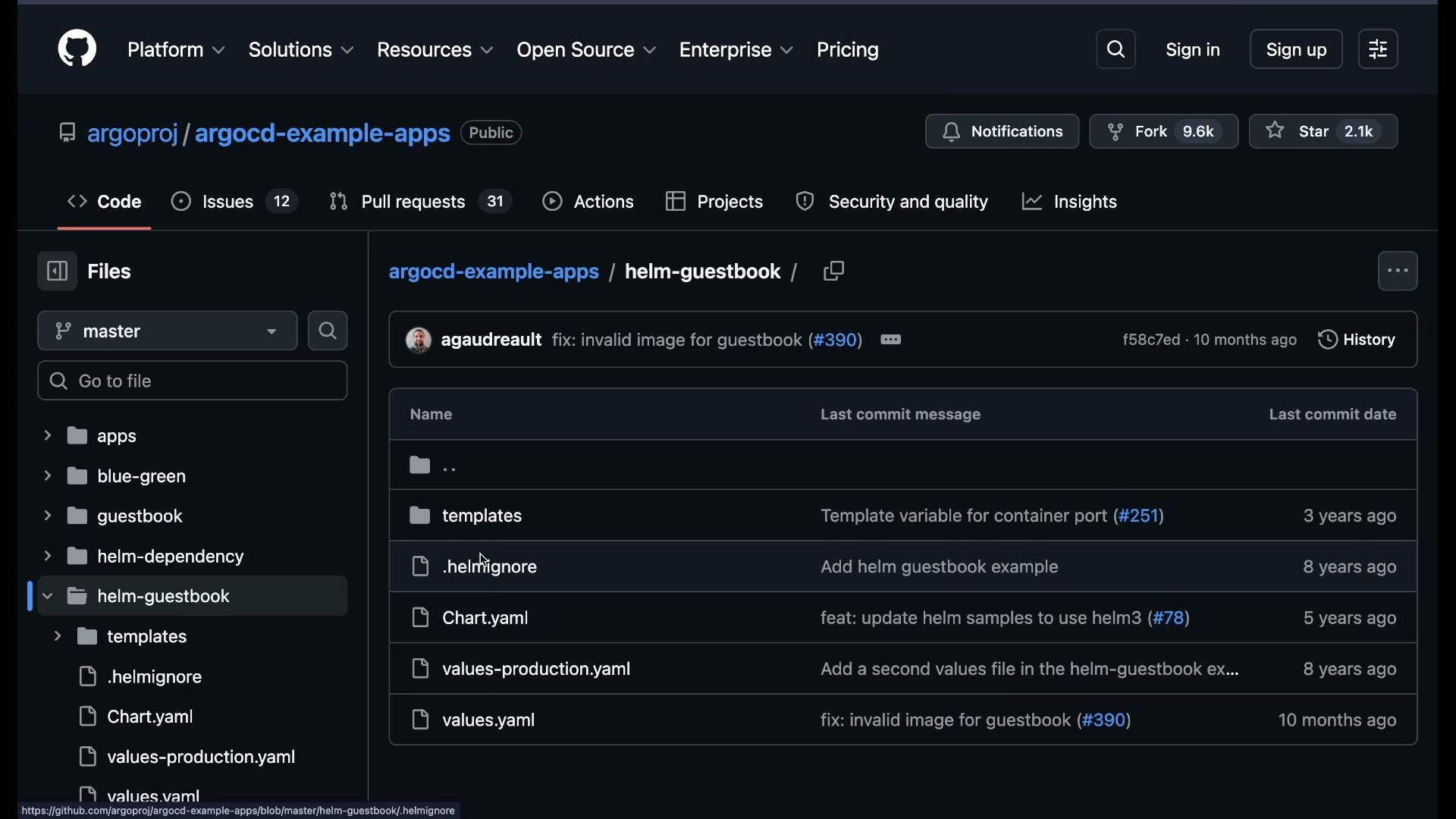
Task: Open Chart.yaml in the file table
Action: (x=485, y=618)
